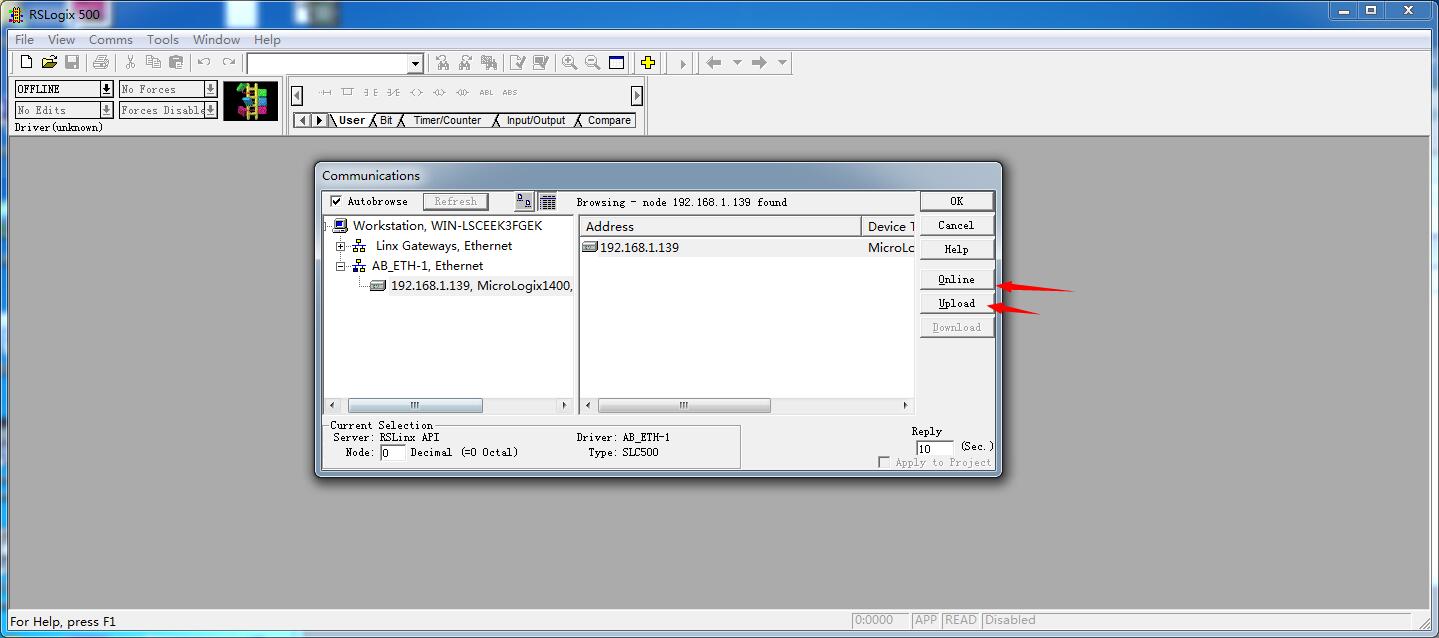Viewport: 1439px width, 638px height.
Task: Click the Zoom In magnifier icon
Action: point(569,62)
